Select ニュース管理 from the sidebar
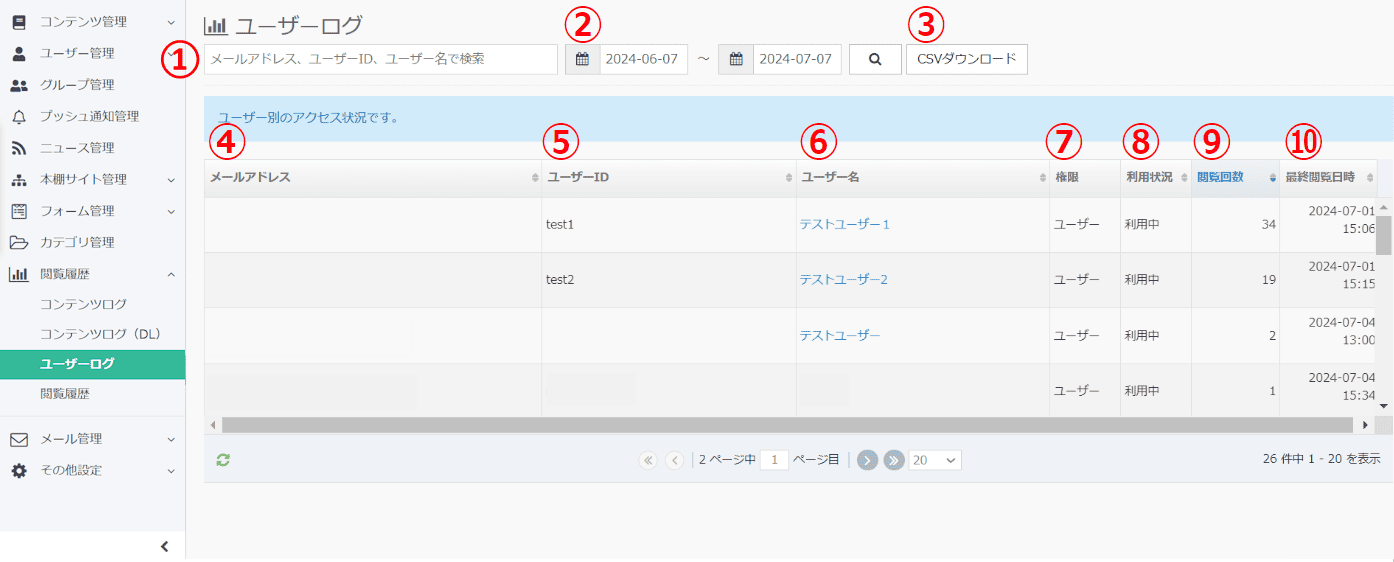1394x562 pixels. [x=77, y=148]
